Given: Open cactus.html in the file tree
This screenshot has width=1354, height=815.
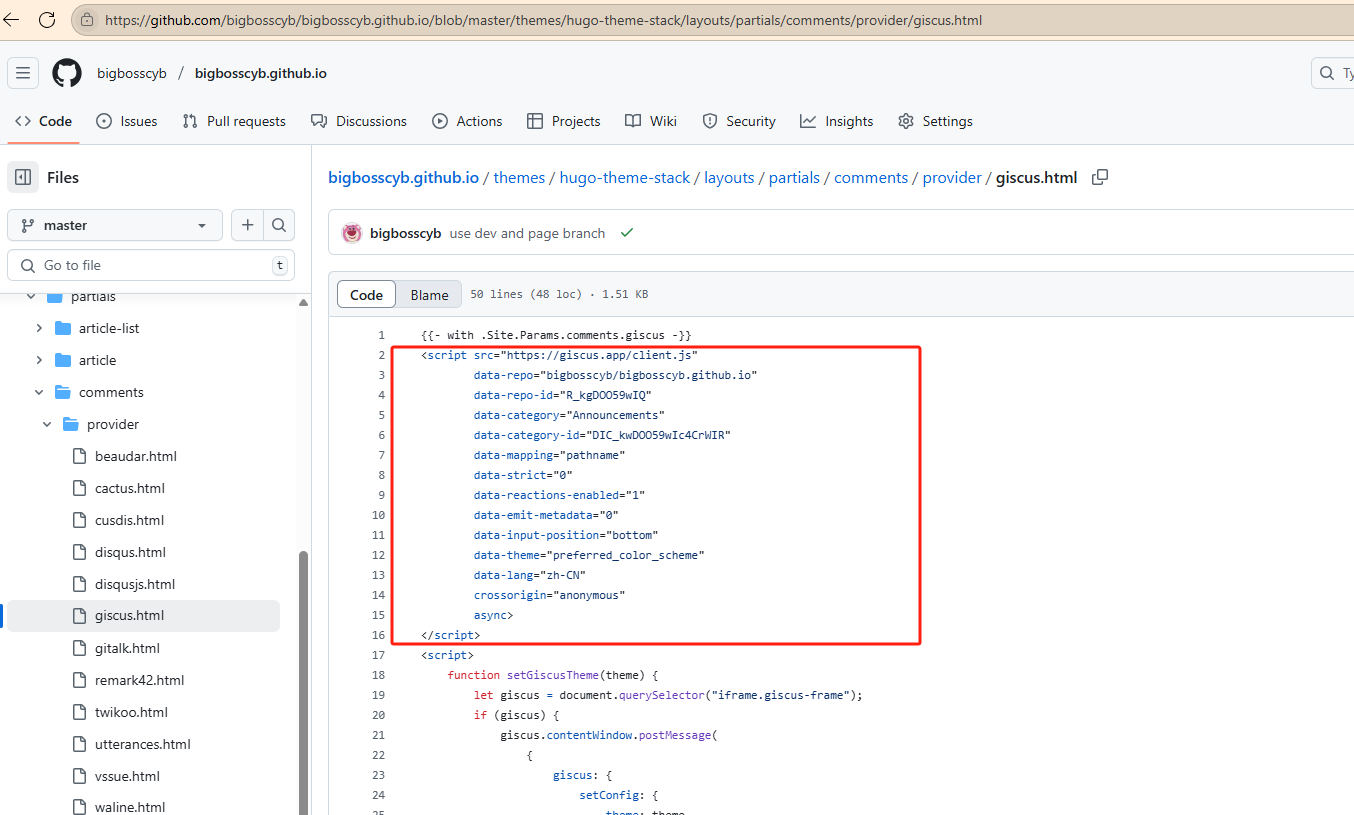Looking at the screenshot, I should pyautogui.click(x=130, y=488).
